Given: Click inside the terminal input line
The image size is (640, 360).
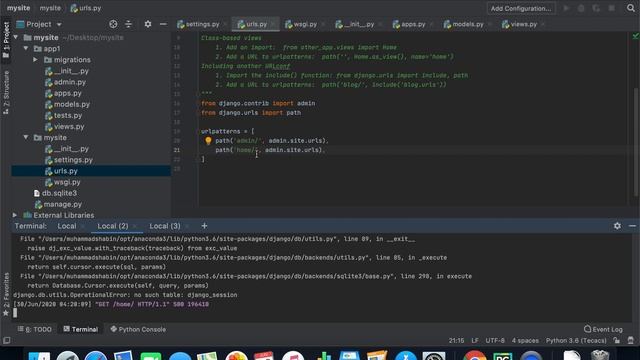Looking at the screenshot, I should (x=322, y=313).
